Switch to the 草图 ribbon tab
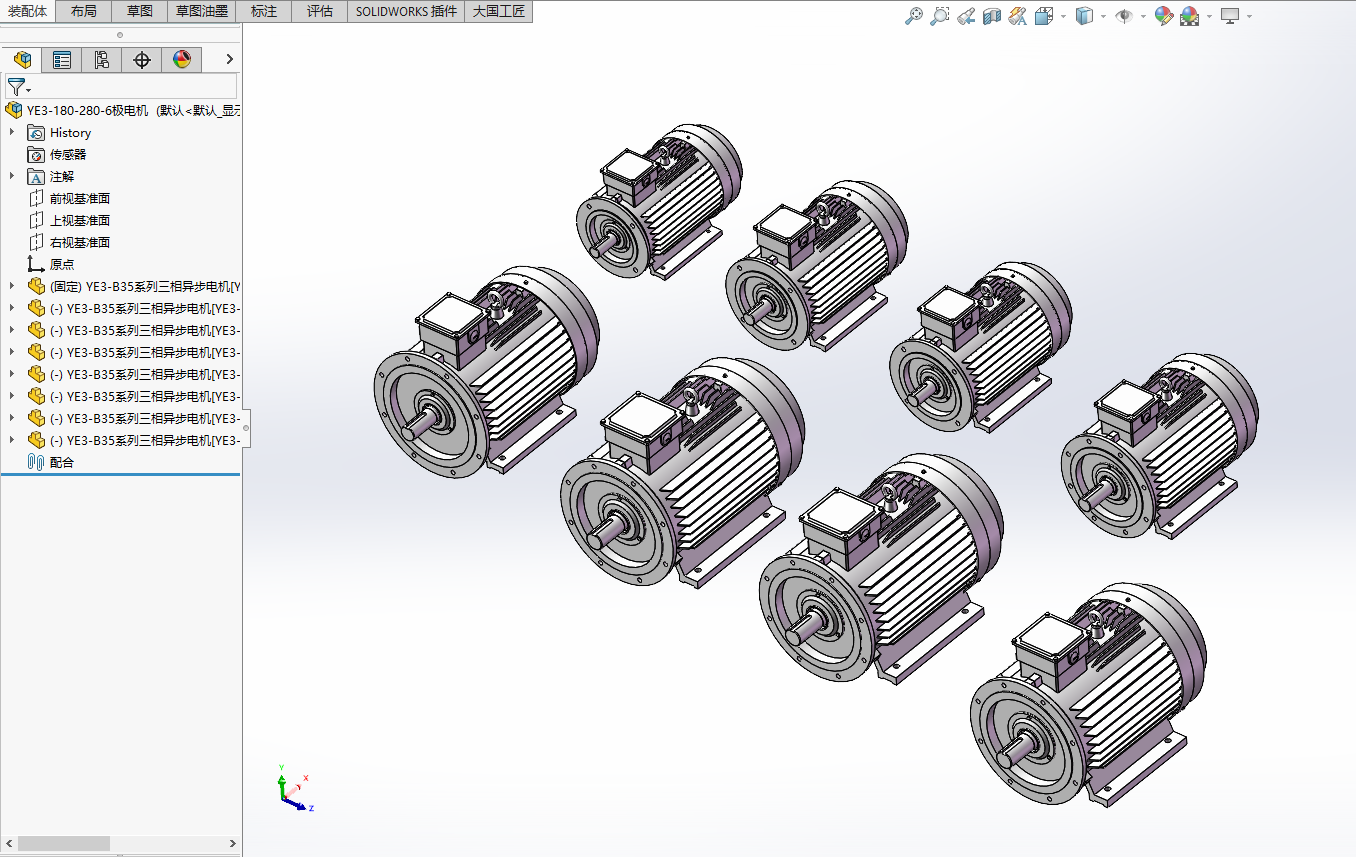The image size is (1356, 857). [x=140, y=11]
